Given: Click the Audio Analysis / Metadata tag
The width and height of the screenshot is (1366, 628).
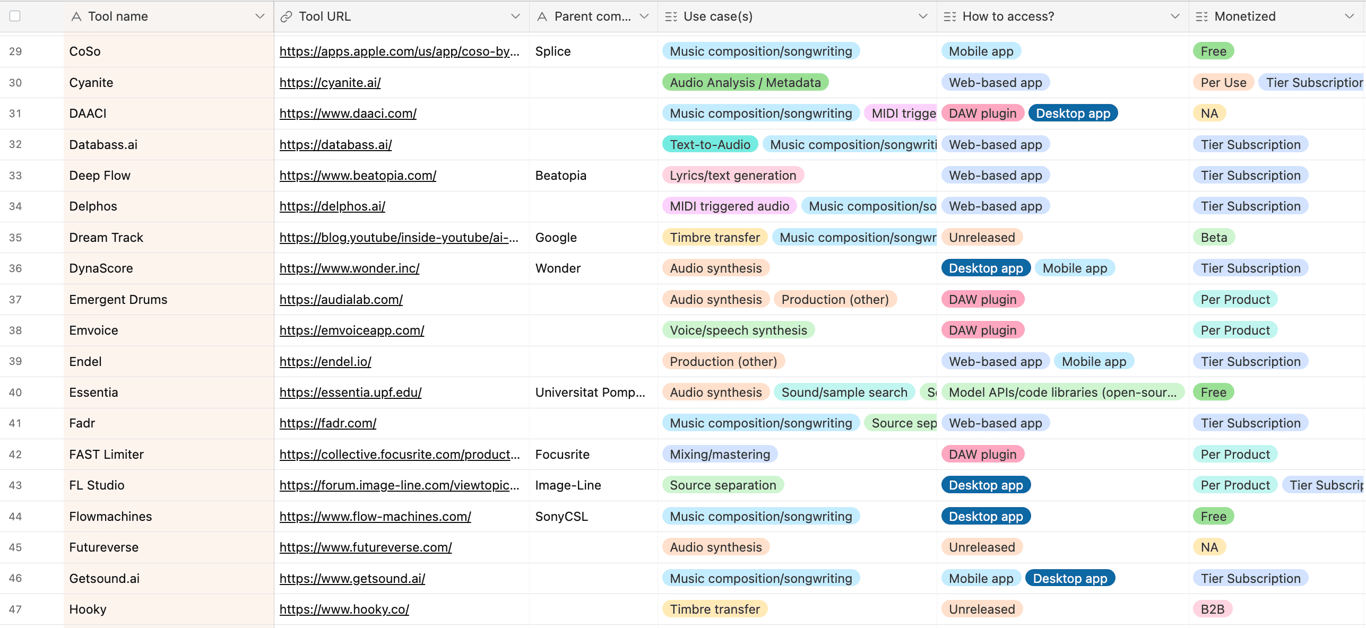Looking at the screenshot, I should coord(745,82).
